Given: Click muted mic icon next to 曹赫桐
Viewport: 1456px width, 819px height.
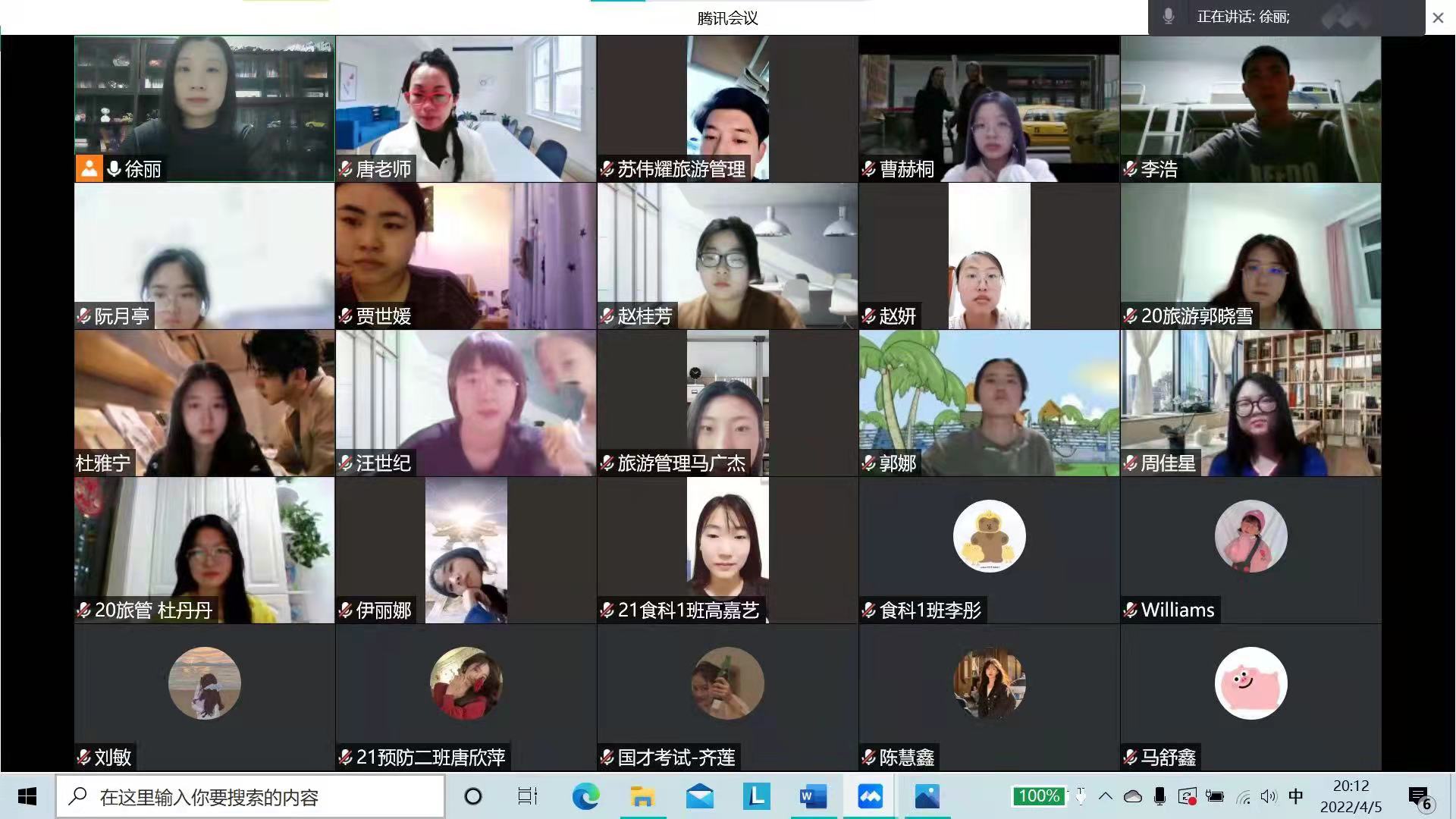Looking at the screenshot, I should tap(869, 168).
